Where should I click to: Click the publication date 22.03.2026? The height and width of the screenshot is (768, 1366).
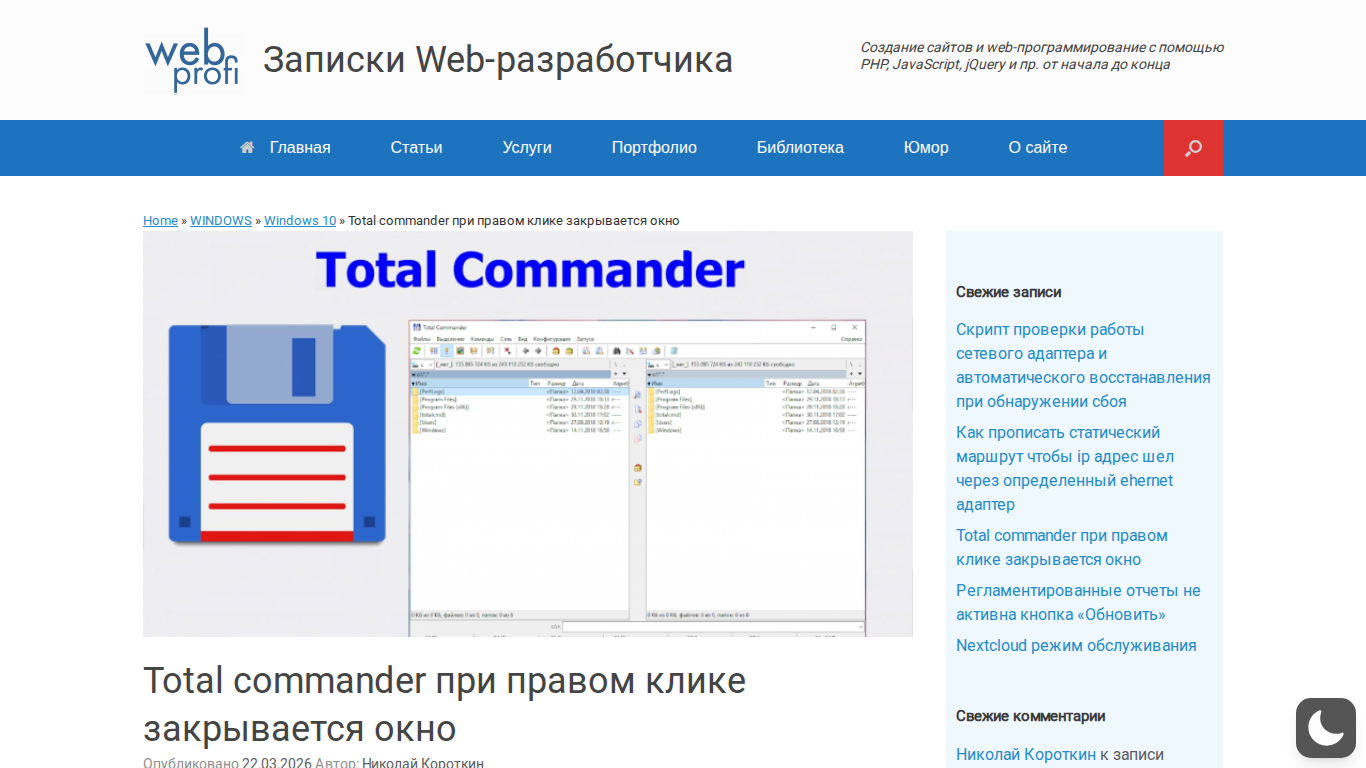tap(276, 763)
